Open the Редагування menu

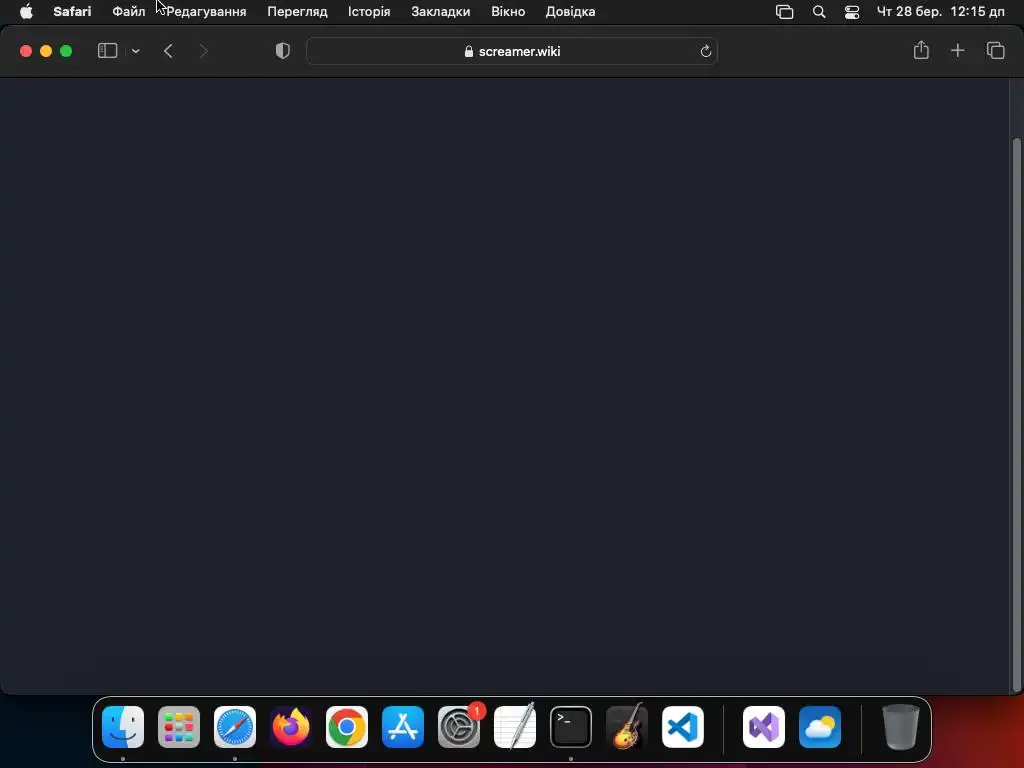pos(206,12)
